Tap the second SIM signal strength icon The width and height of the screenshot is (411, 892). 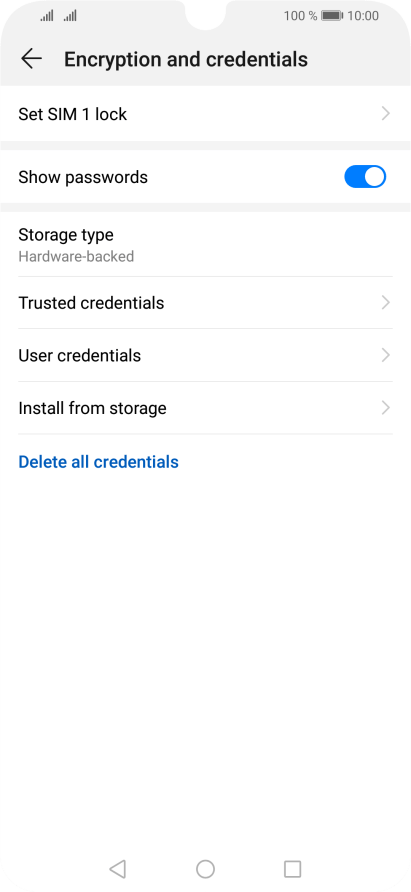pyautogui.click(x=70, y=16)
